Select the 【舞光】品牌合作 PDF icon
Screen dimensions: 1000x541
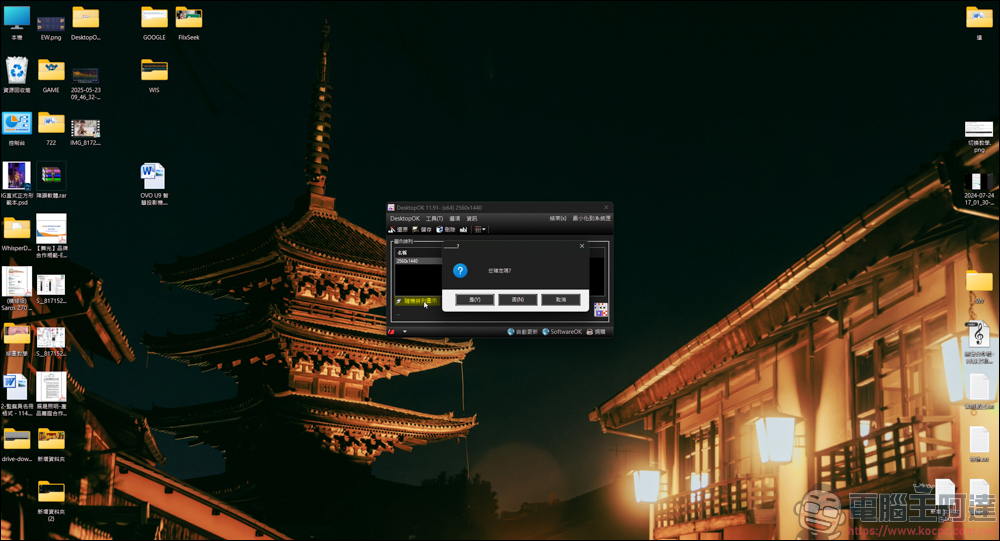point(51,235)
